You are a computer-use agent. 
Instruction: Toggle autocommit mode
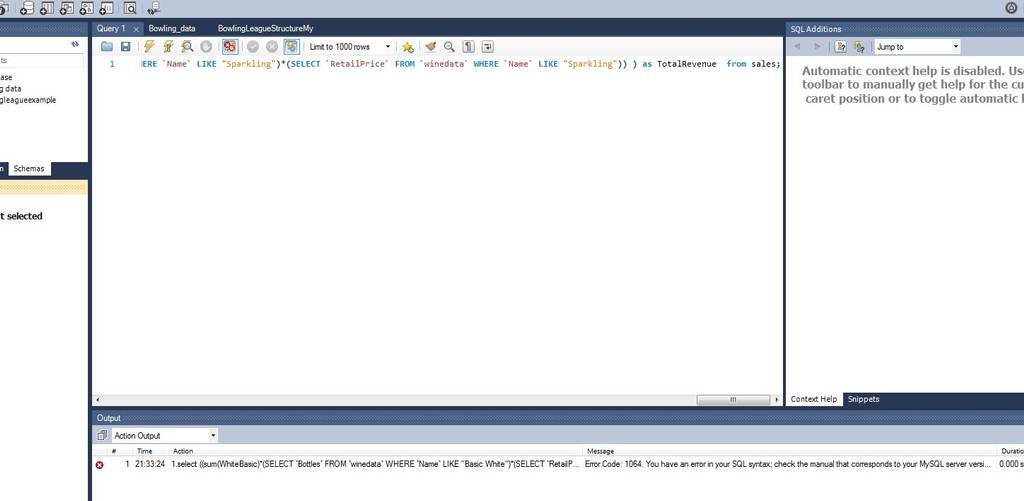(x=291, y=47)
